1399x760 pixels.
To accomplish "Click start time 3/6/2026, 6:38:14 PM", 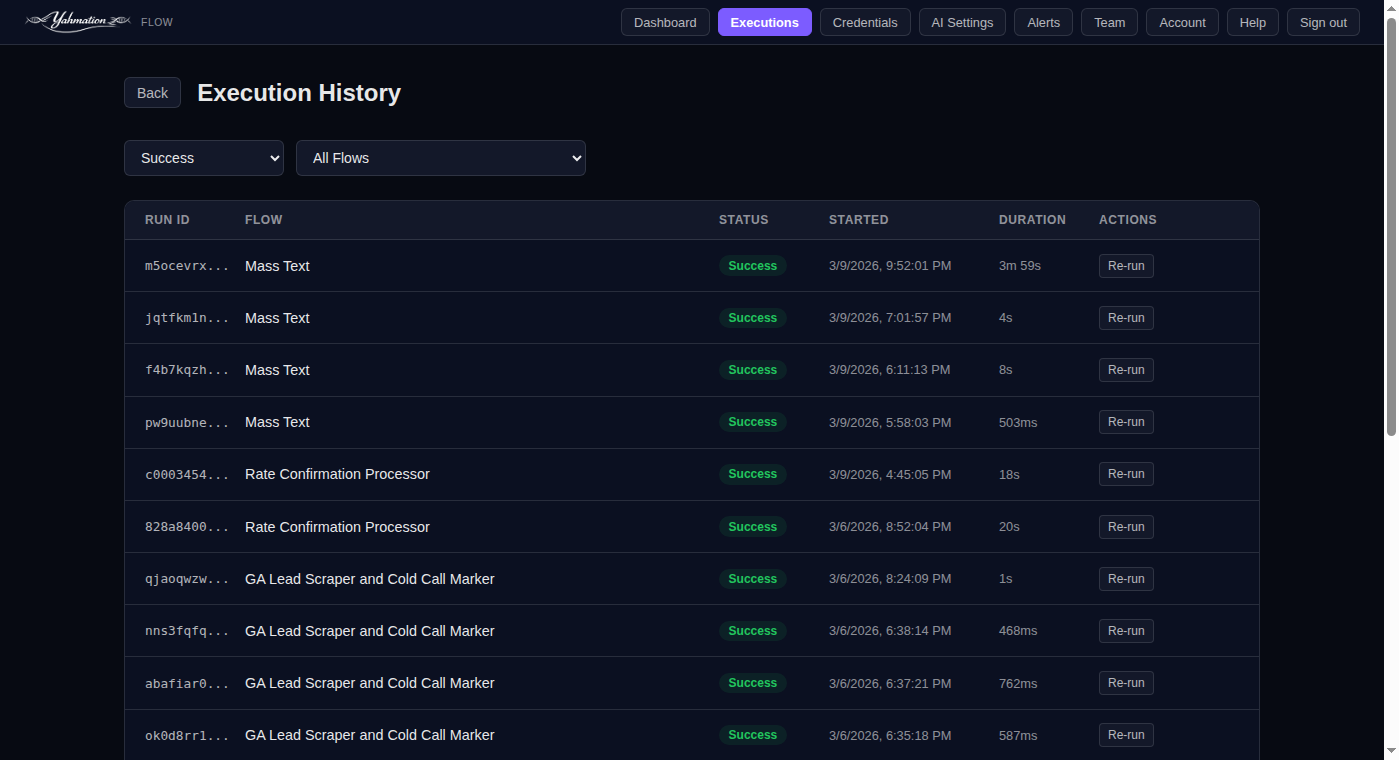I will tap(890, 631).
